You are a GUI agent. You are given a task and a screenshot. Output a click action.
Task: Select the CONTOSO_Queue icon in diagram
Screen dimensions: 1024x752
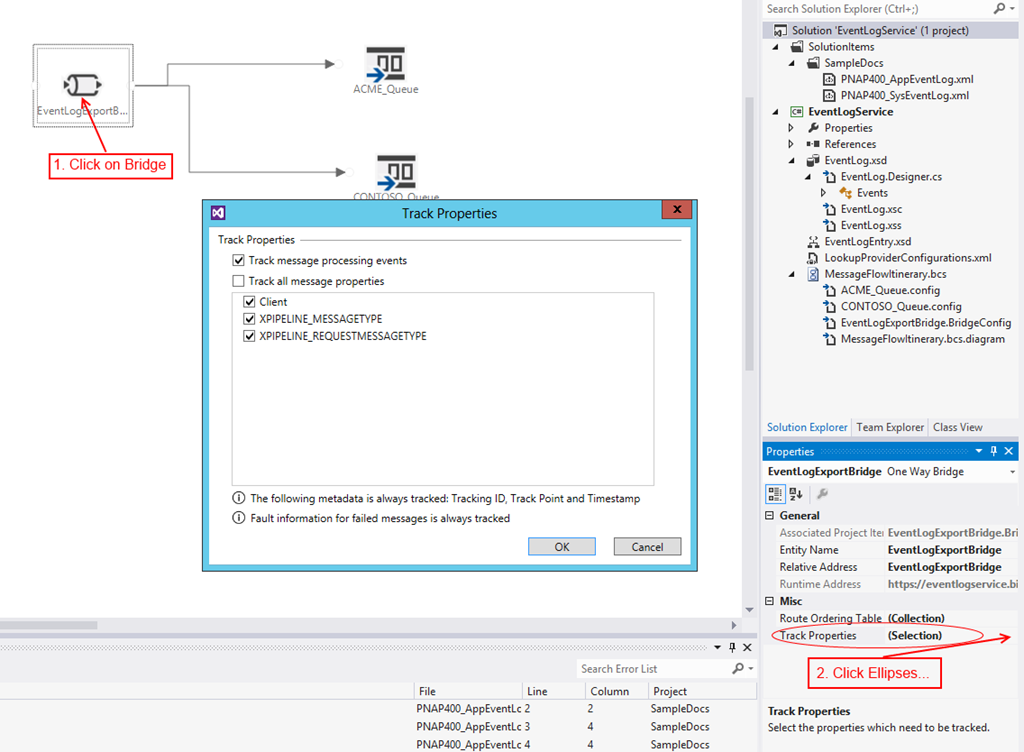[x=396, y=171]
